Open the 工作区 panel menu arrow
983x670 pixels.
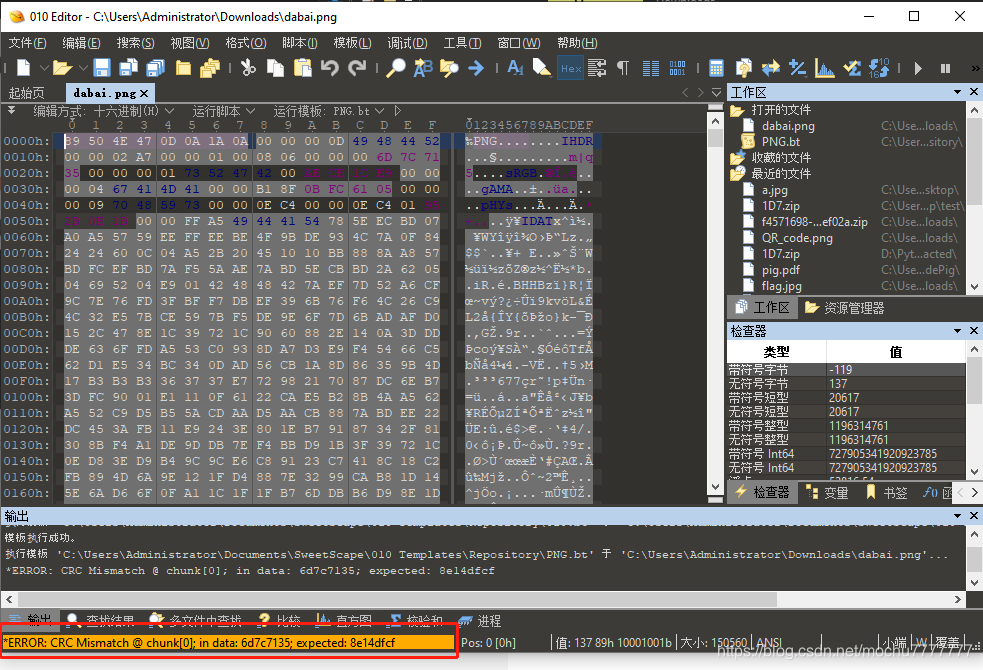(x=957, y=92)
